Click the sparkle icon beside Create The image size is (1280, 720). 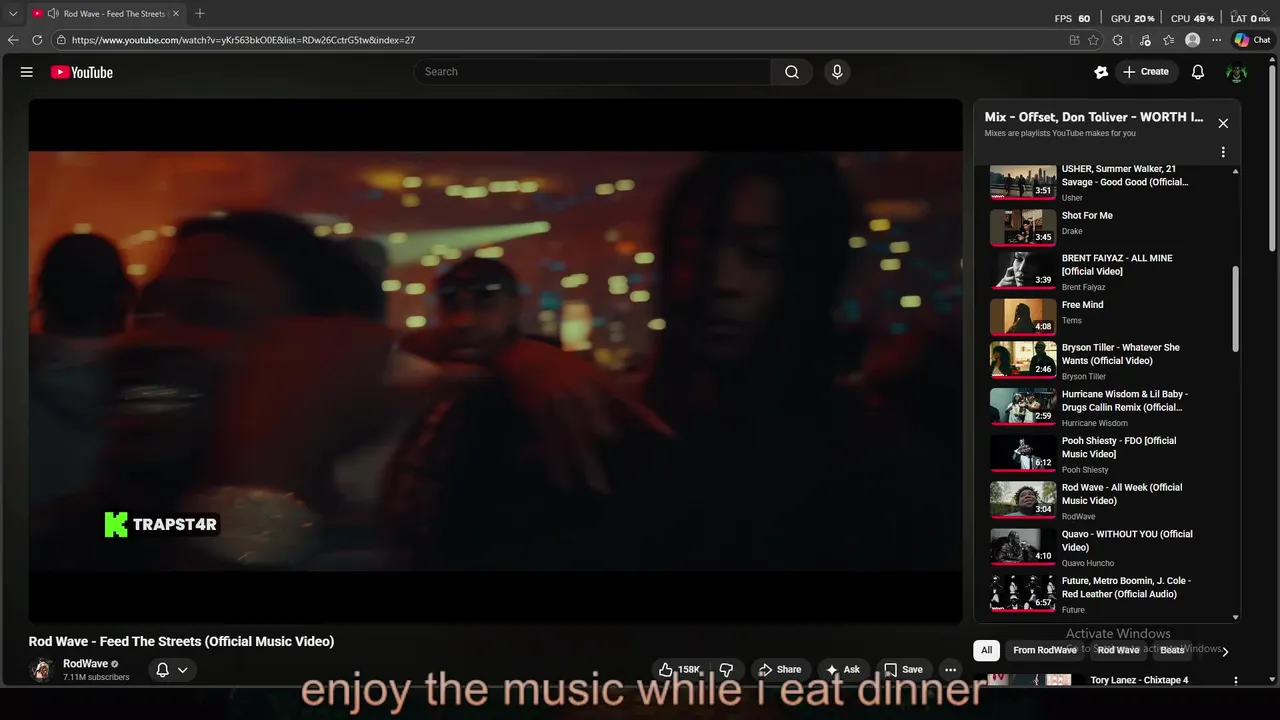[1101, 72]
